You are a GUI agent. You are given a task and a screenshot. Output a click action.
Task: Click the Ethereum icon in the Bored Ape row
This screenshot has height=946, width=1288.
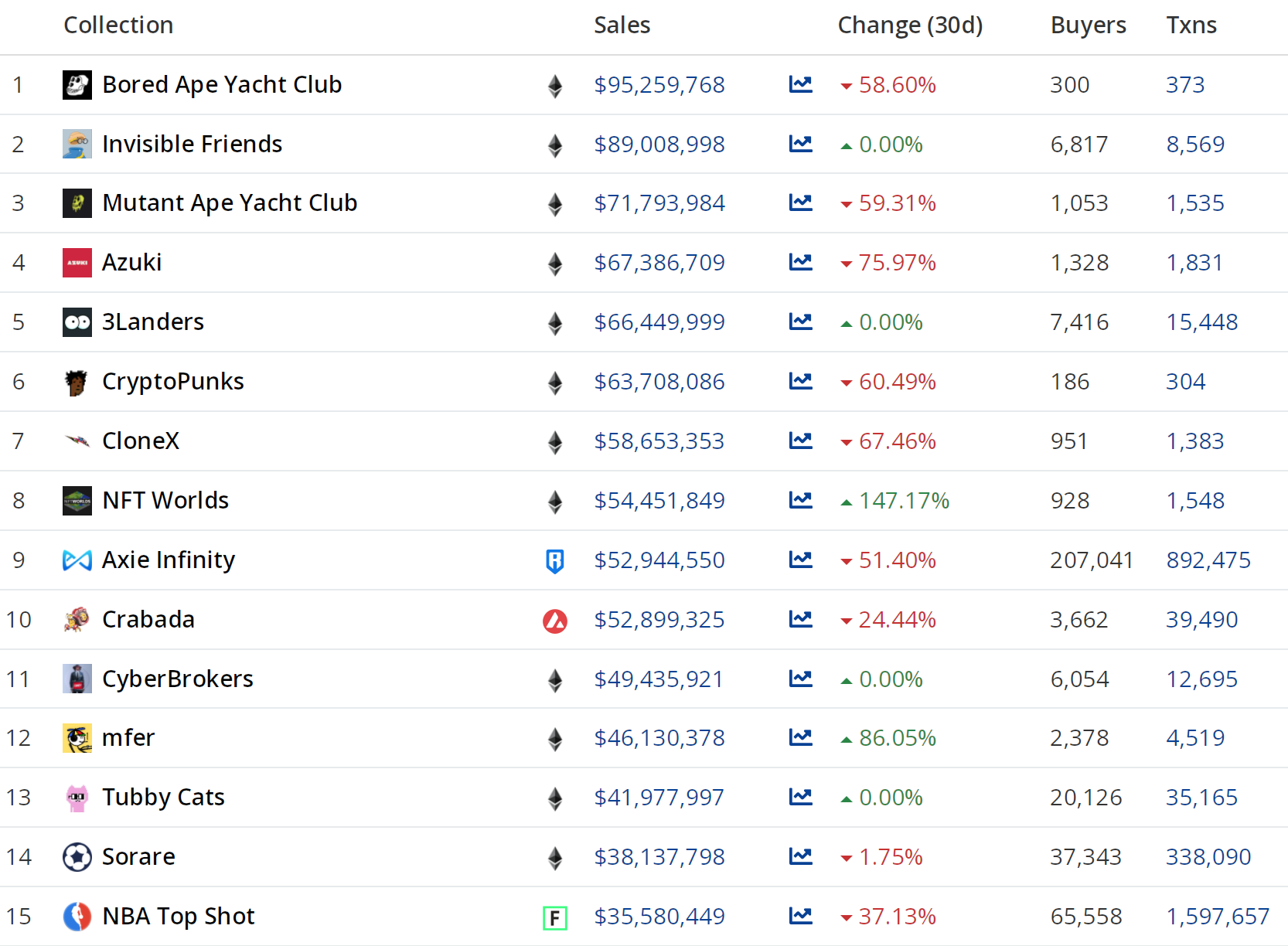coord(555,86)
